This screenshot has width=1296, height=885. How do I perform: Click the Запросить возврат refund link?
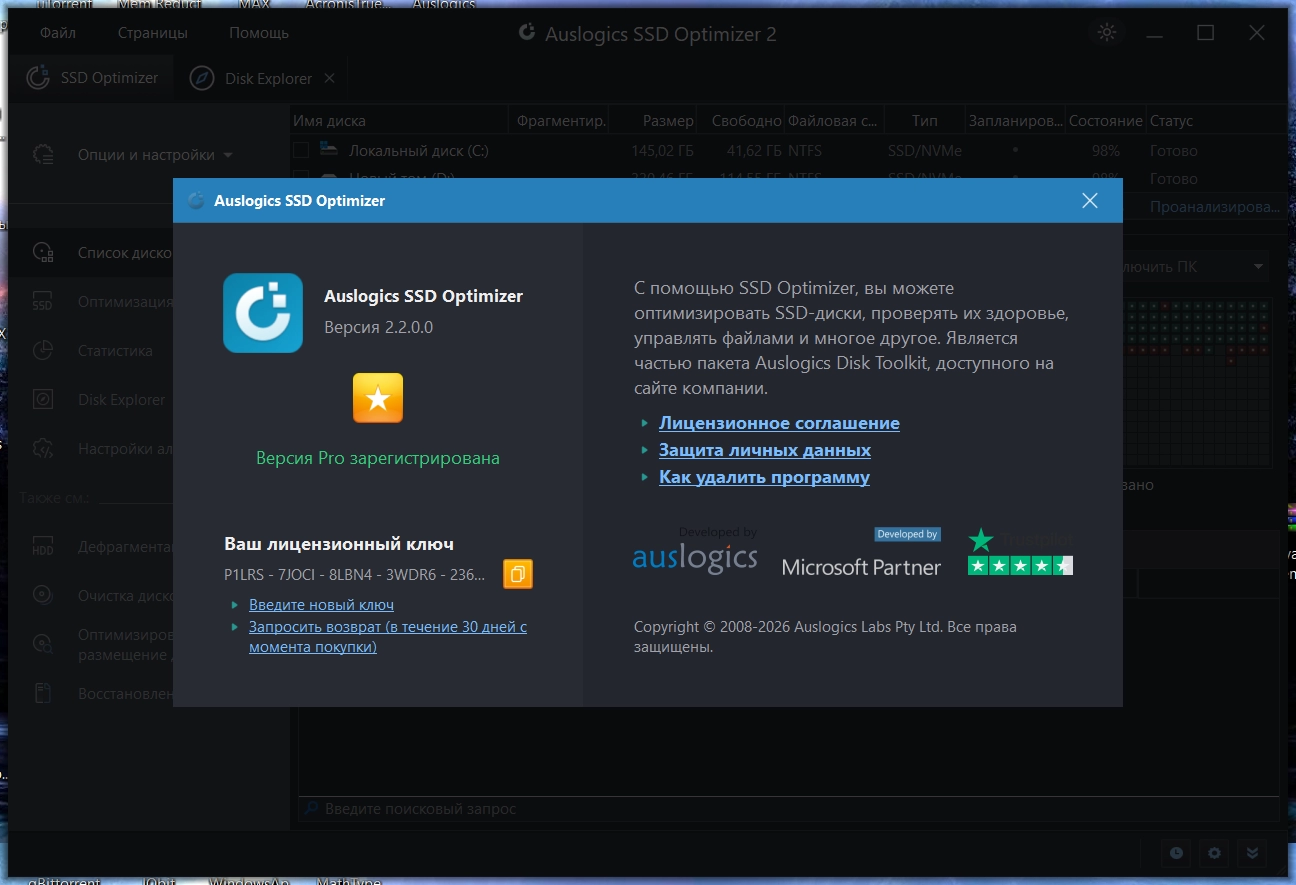388,637
